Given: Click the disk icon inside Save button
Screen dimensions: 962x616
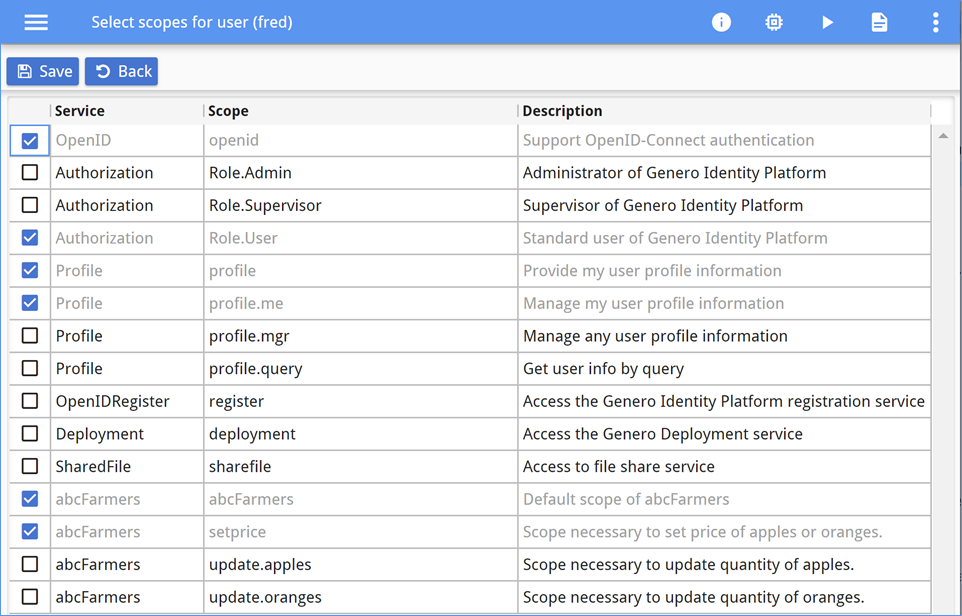Looking at the screenshot, I should [x=25, y=71].
